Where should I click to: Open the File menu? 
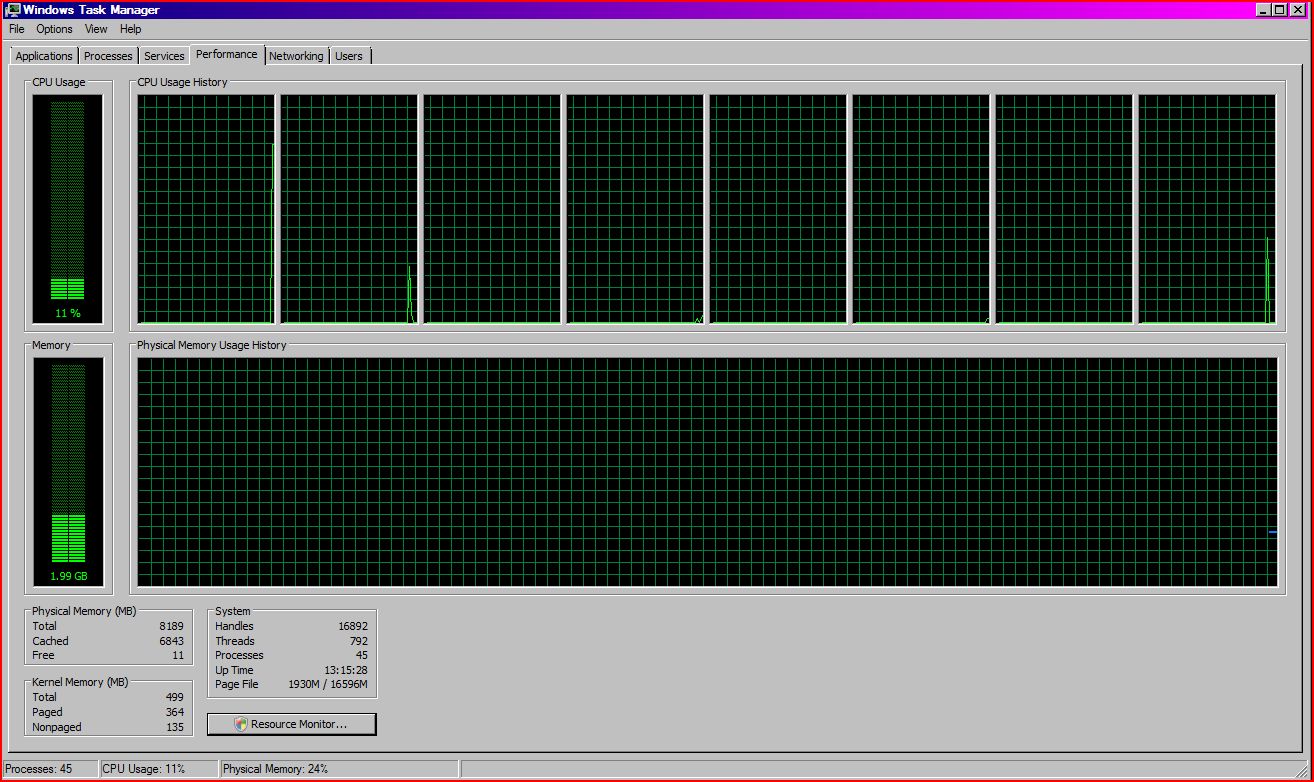tap(17, 29)
